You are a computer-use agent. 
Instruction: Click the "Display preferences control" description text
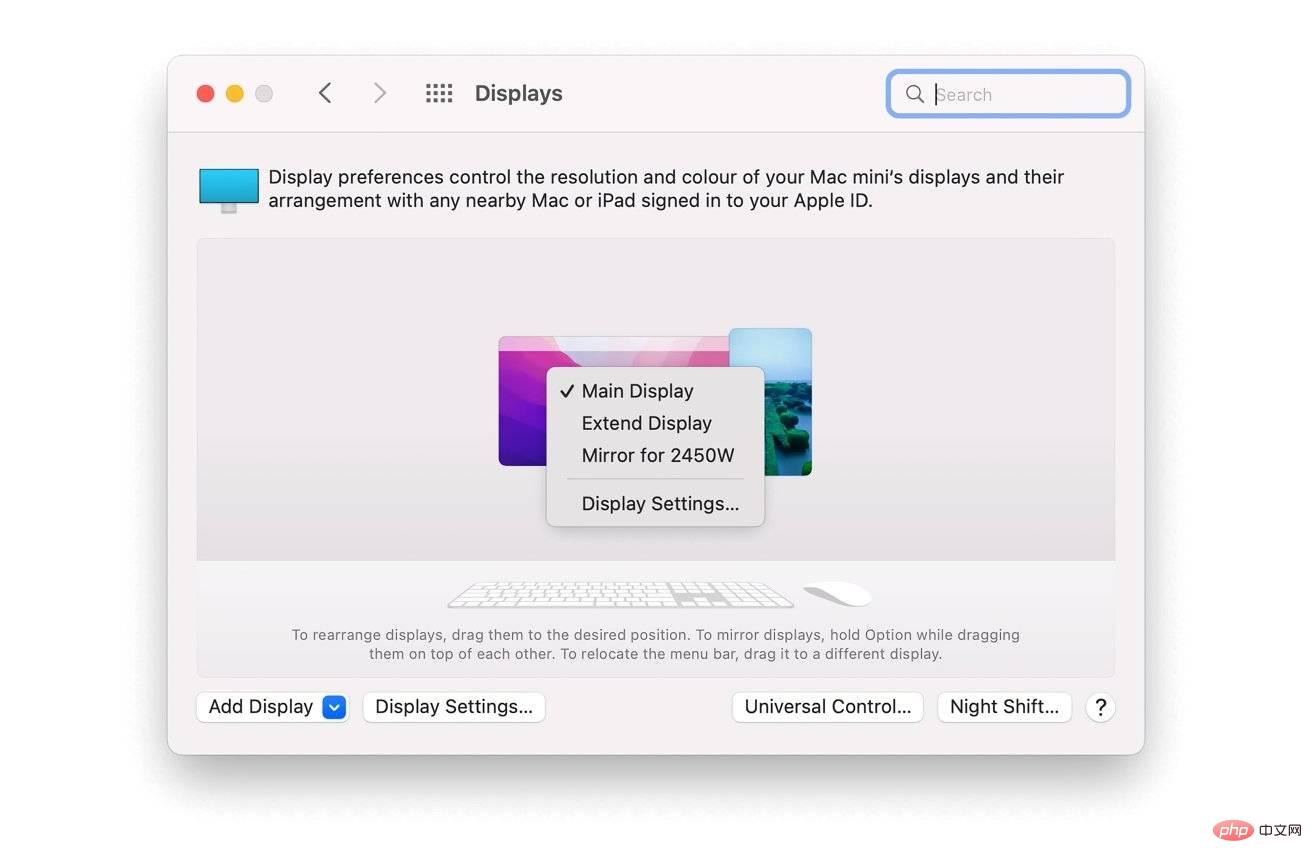tap(666, 188)
